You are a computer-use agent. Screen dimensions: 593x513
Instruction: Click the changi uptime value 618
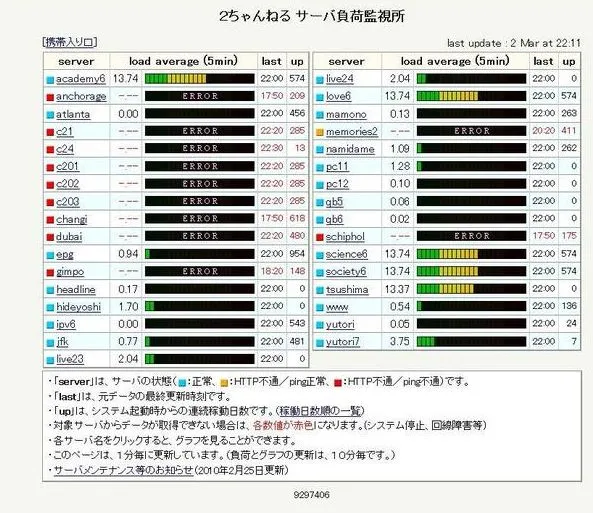click(297, 219)
